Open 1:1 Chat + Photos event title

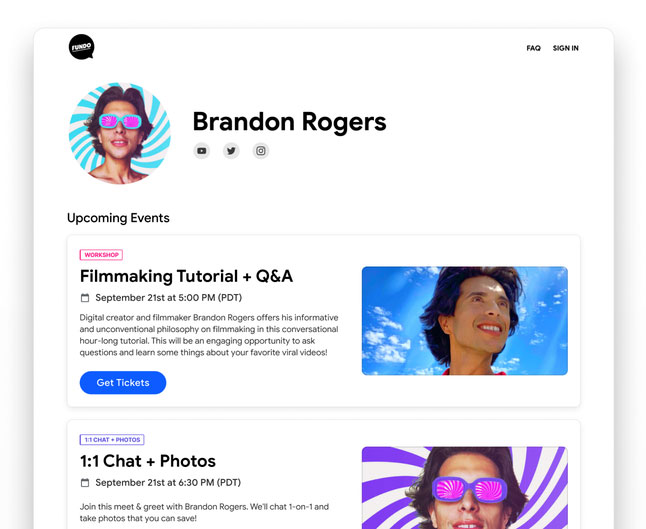click(x=147, y=461)
